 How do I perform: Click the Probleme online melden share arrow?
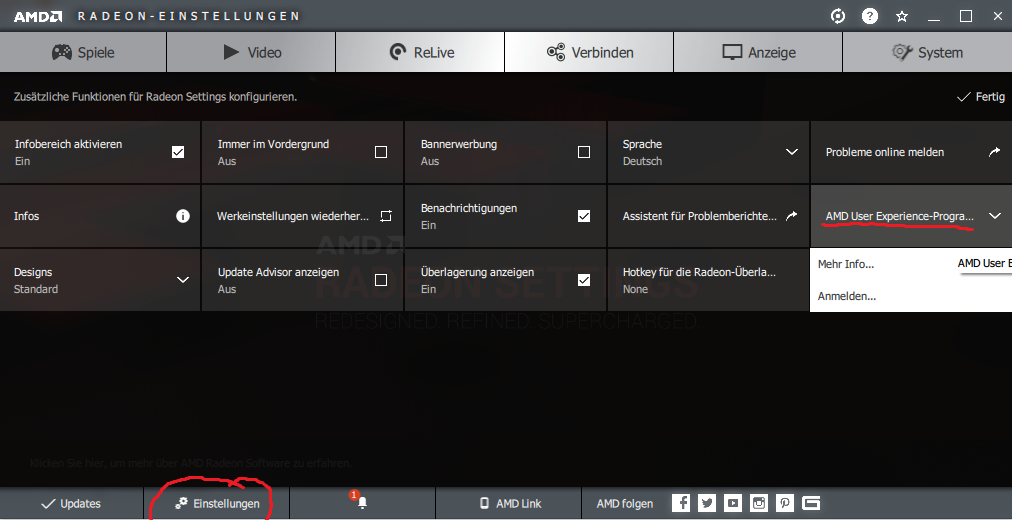click(995, 152)
